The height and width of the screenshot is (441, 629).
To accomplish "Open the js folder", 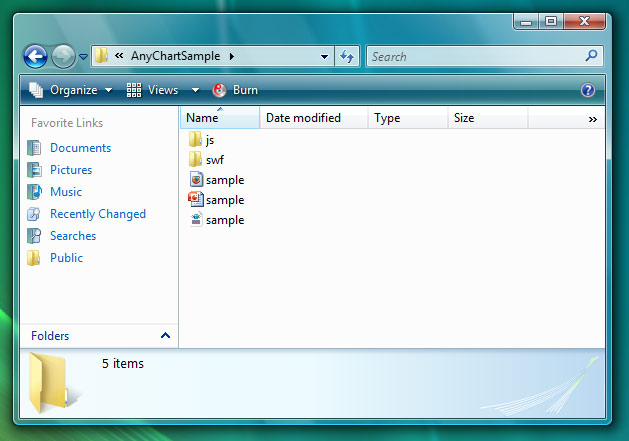I will (209, 140).
